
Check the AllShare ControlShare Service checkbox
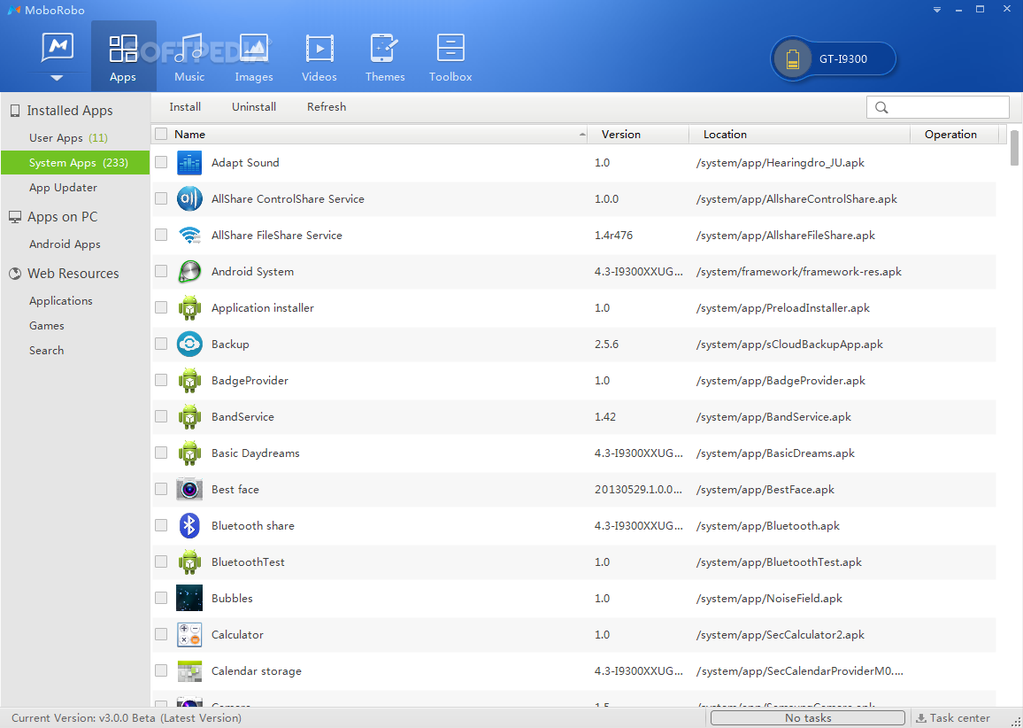161,198
